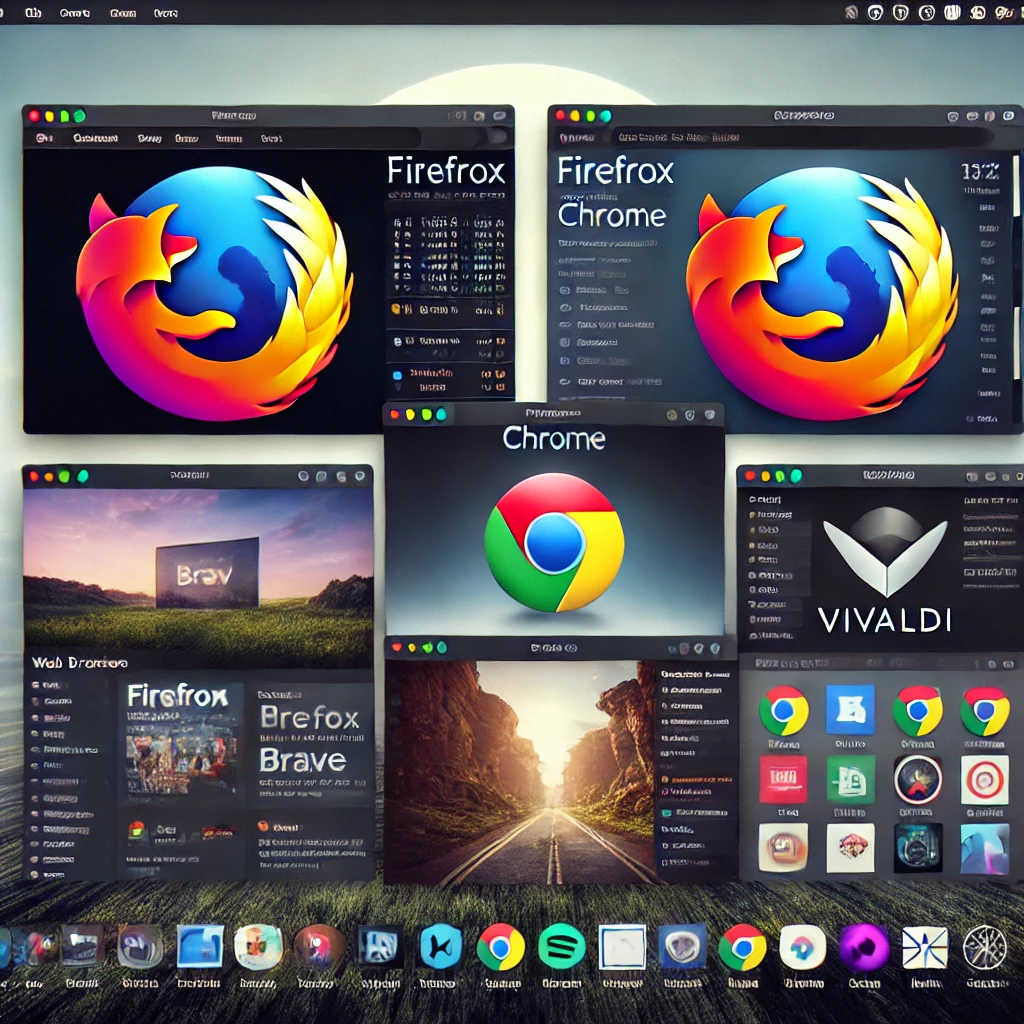Select the blue document icon in the app grid
Screen dimensions: 1024x1024
pyautogui.click(x=850, y=710)
